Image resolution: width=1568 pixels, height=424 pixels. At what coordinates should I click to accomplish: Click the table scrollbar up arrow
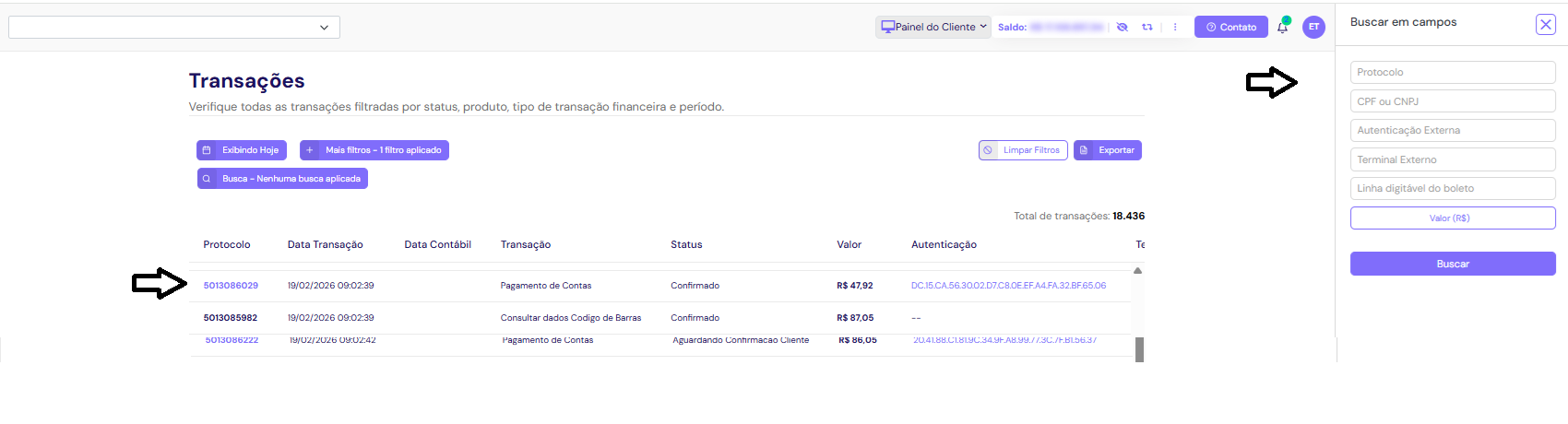[1137, 271]
